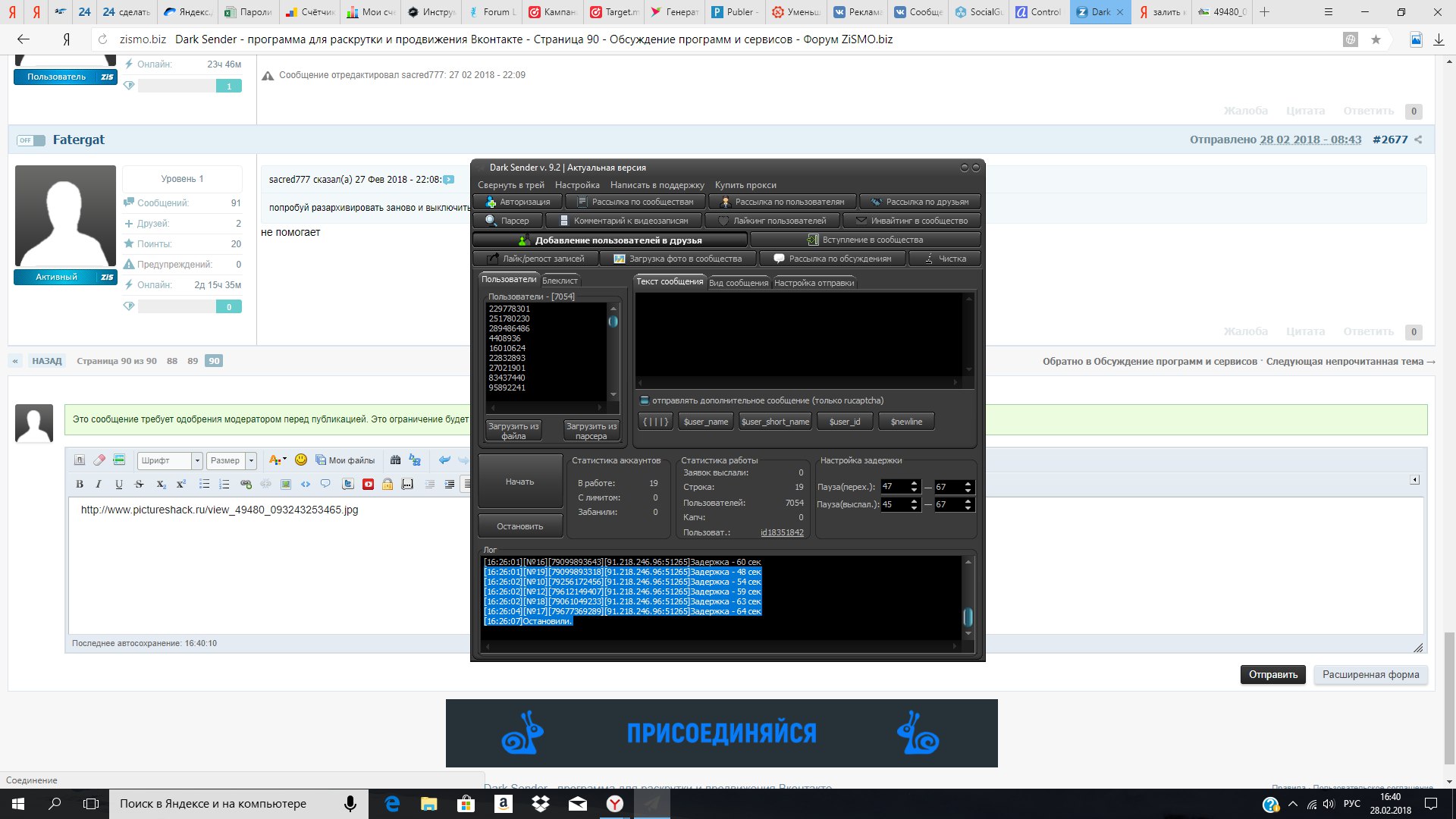Underline text with the U editor icon
This screenshot has width=1456, height=819.
pyautogui.click(x=119, y=484)
